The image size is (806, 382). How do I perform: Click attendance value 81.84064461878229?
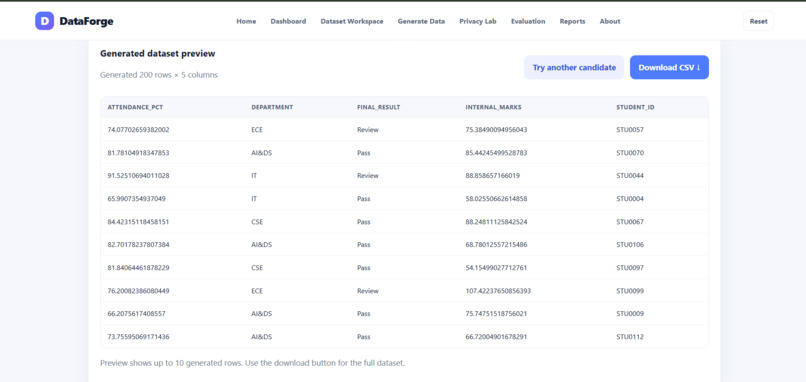[x=138, y=268]
